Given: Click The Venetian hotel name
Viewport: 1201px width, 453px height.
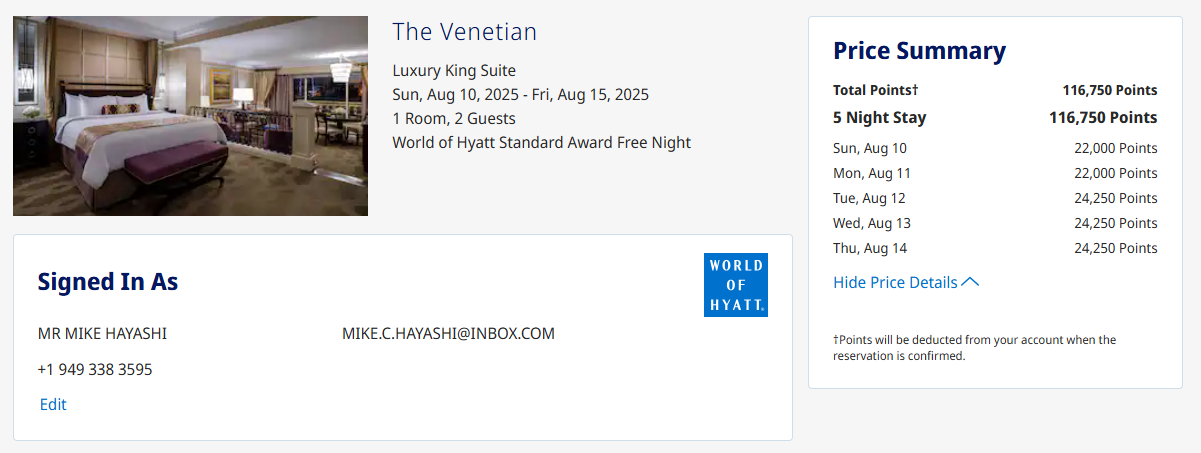Looking at the screenshot, I should click(x=464, y=32).
